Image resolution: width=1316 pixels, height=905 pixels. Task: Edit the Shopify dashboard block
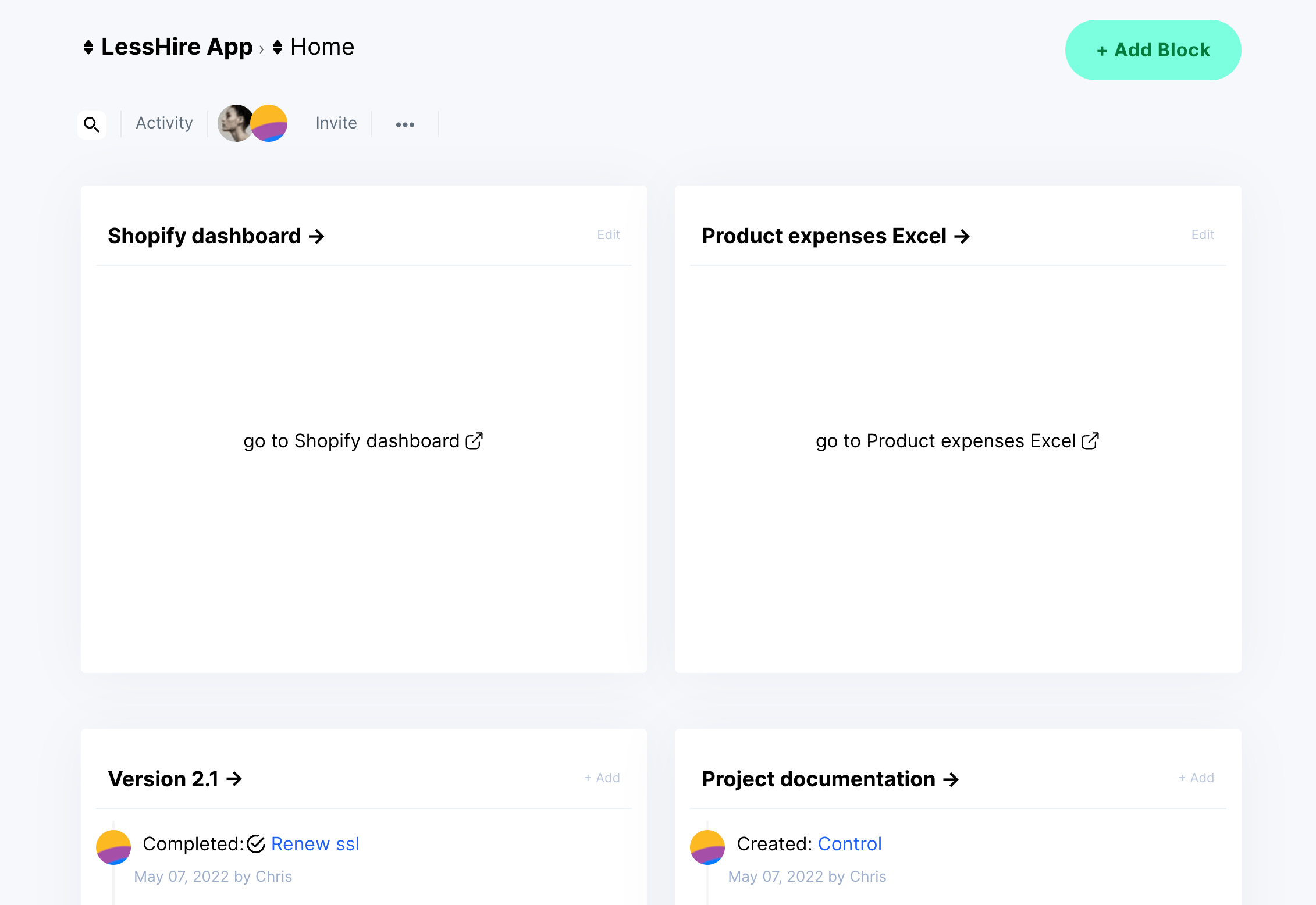tap(609, 234)
